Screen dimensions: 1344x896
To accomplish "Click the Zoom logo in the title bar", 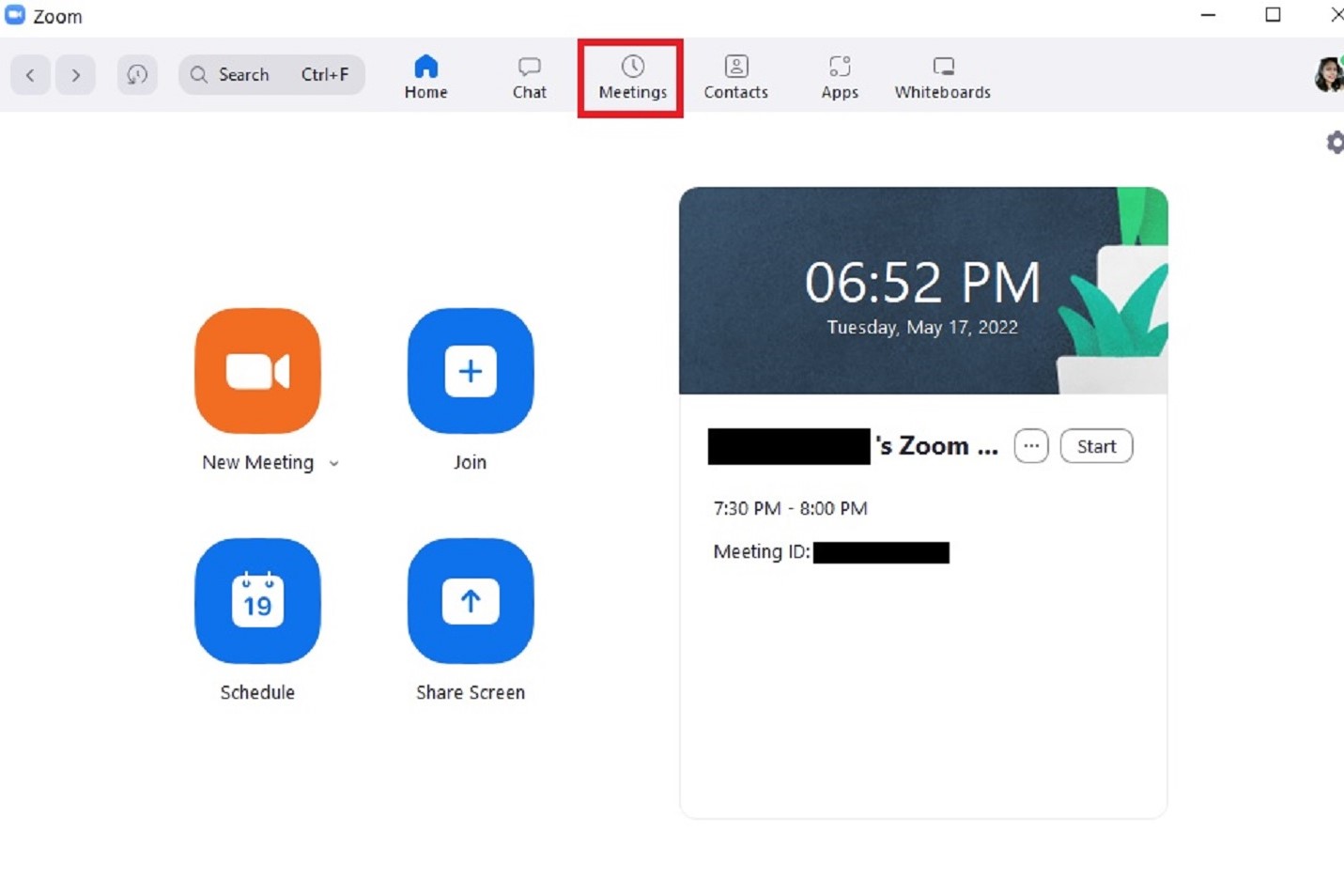I will pyautogui.click(x=15, y=15).
